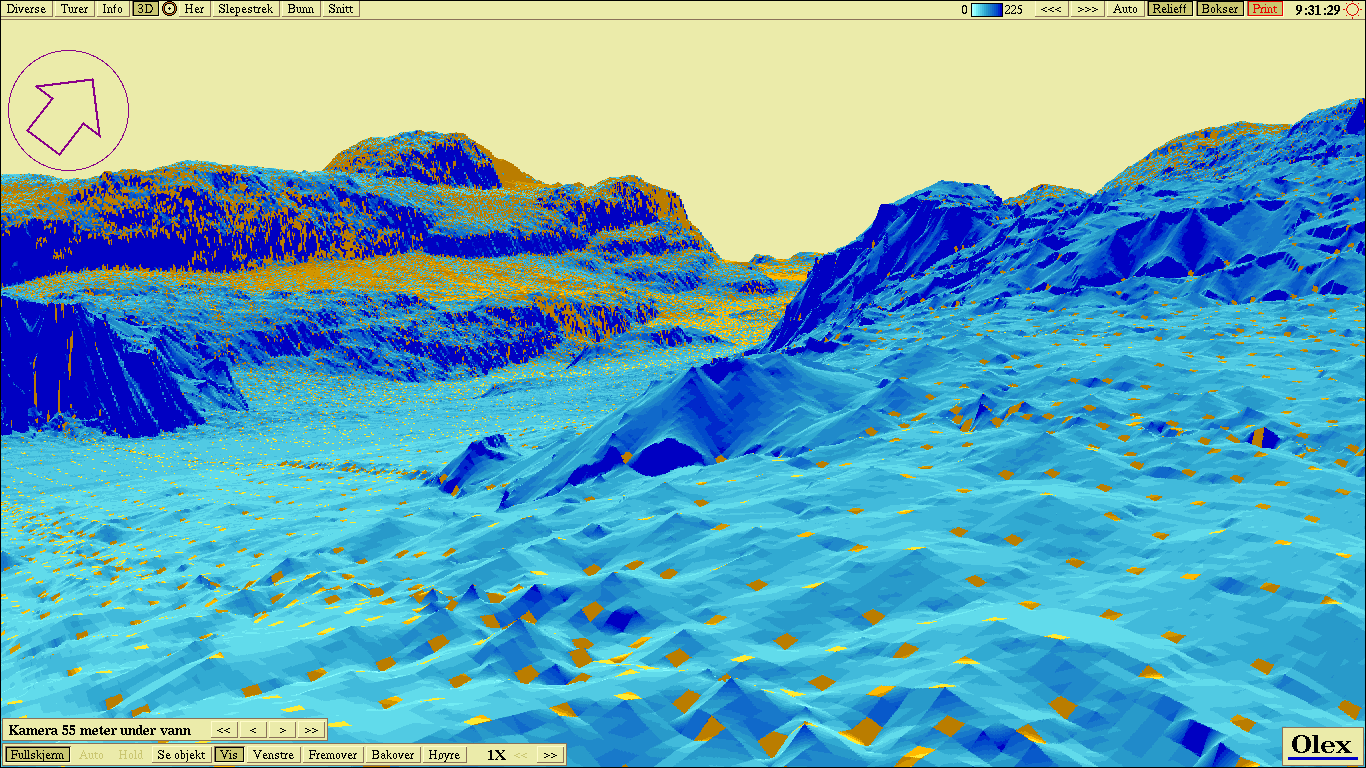The image size is (1366, 768).
Task: Shift depth range with >>> button
Action: click(1087, 9)
